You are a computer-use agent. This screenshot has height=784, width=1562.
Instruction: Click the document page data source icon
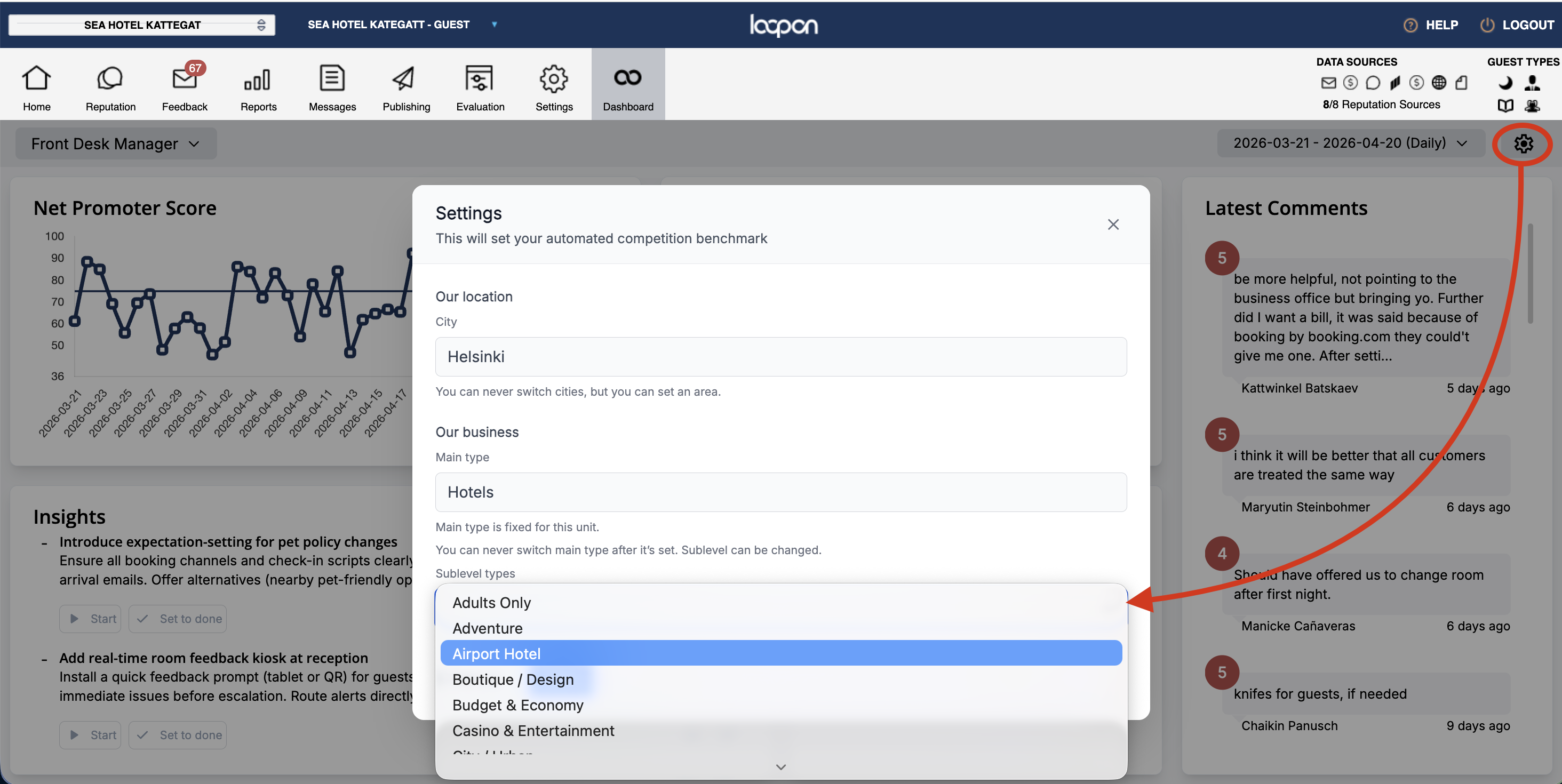tap(1461, 83)
